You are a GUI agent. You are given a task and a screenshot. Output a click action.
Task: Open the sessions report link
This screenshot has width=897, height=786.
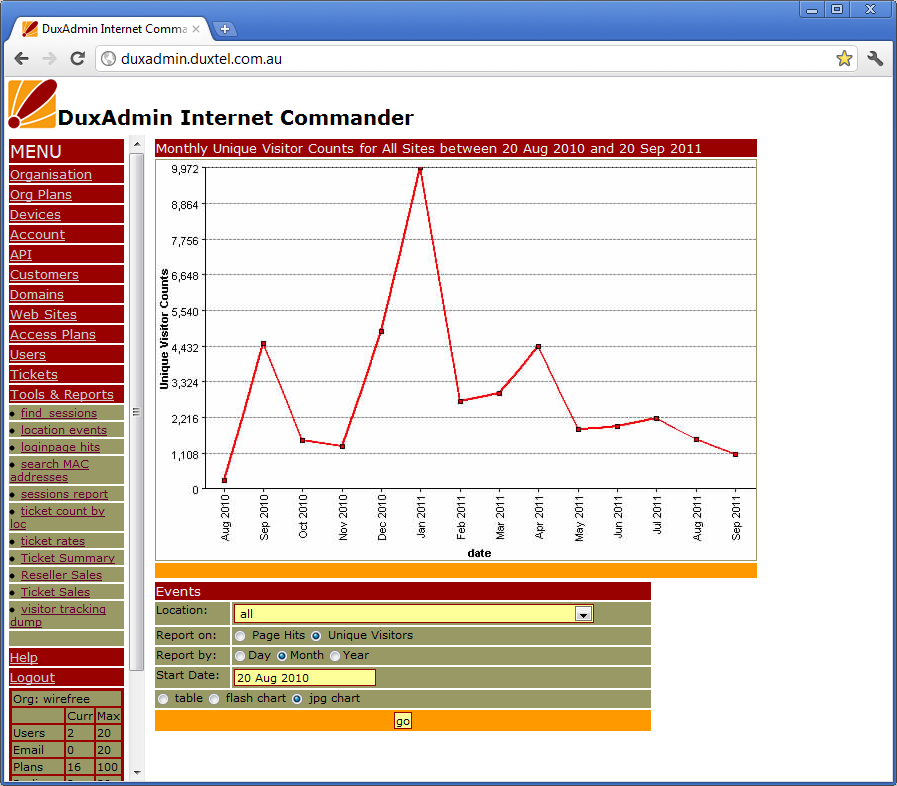pos(65,494)
